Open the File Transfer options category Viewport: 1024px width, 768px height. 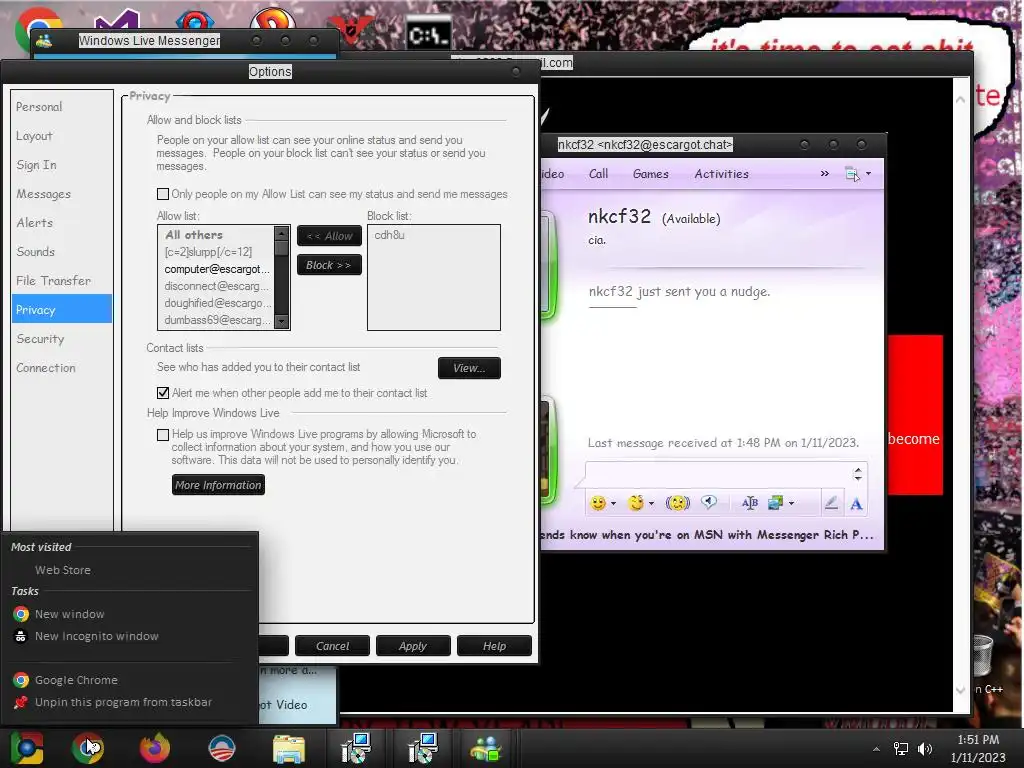pyautogui.click(x=61, y=281)
